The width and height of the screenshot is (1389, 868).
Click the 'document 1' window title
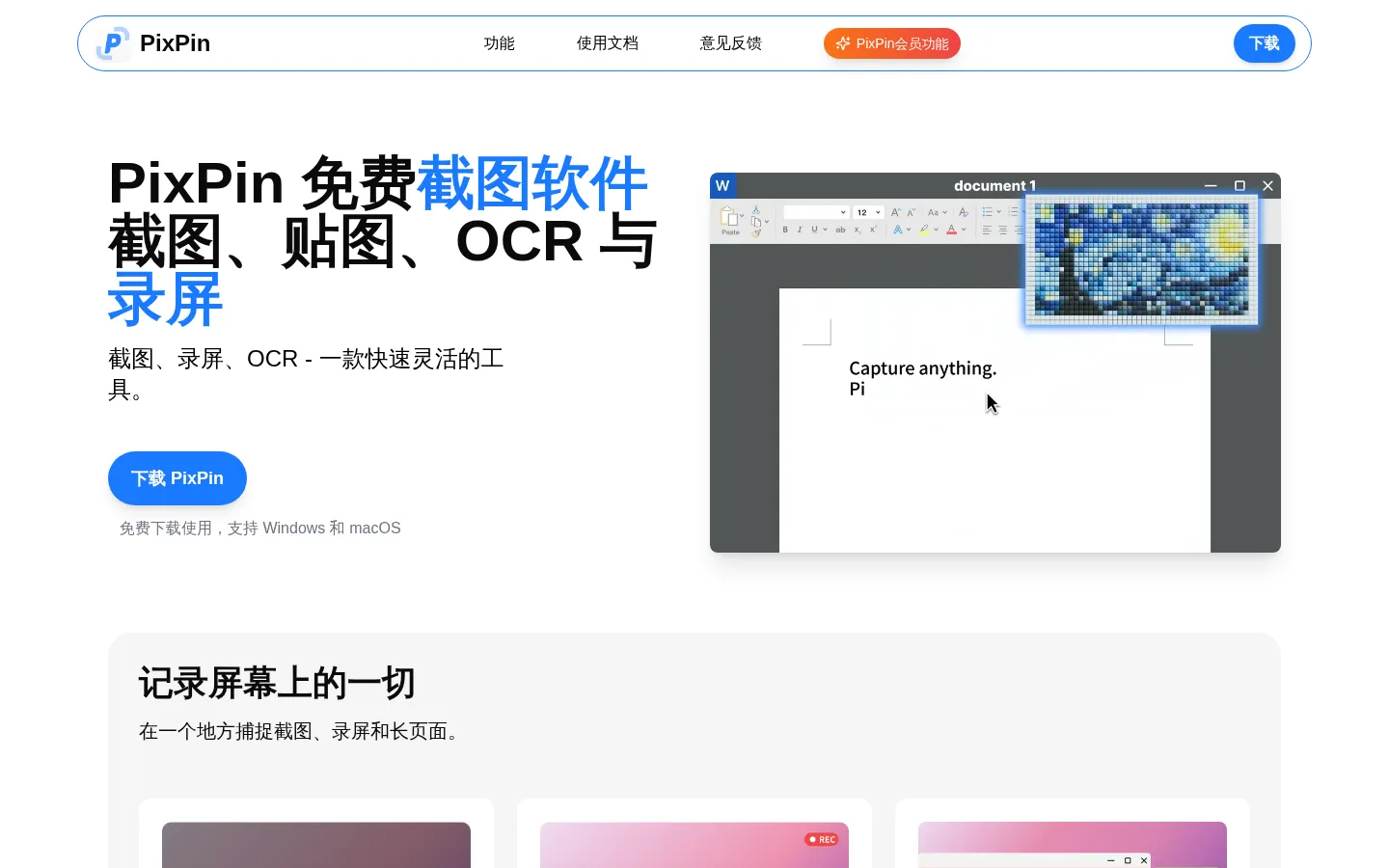[x=994, y=185]
